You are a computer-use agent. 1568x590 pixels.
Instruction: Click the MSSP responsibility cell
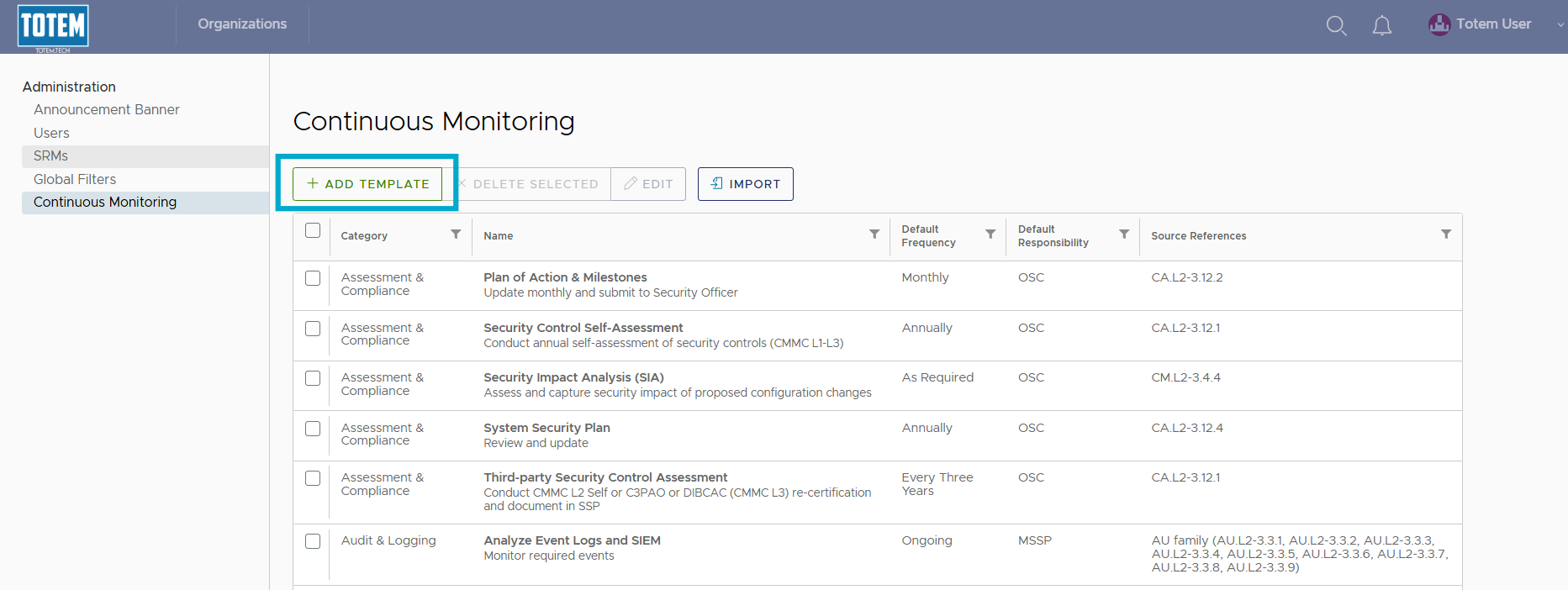(1034, 540)
